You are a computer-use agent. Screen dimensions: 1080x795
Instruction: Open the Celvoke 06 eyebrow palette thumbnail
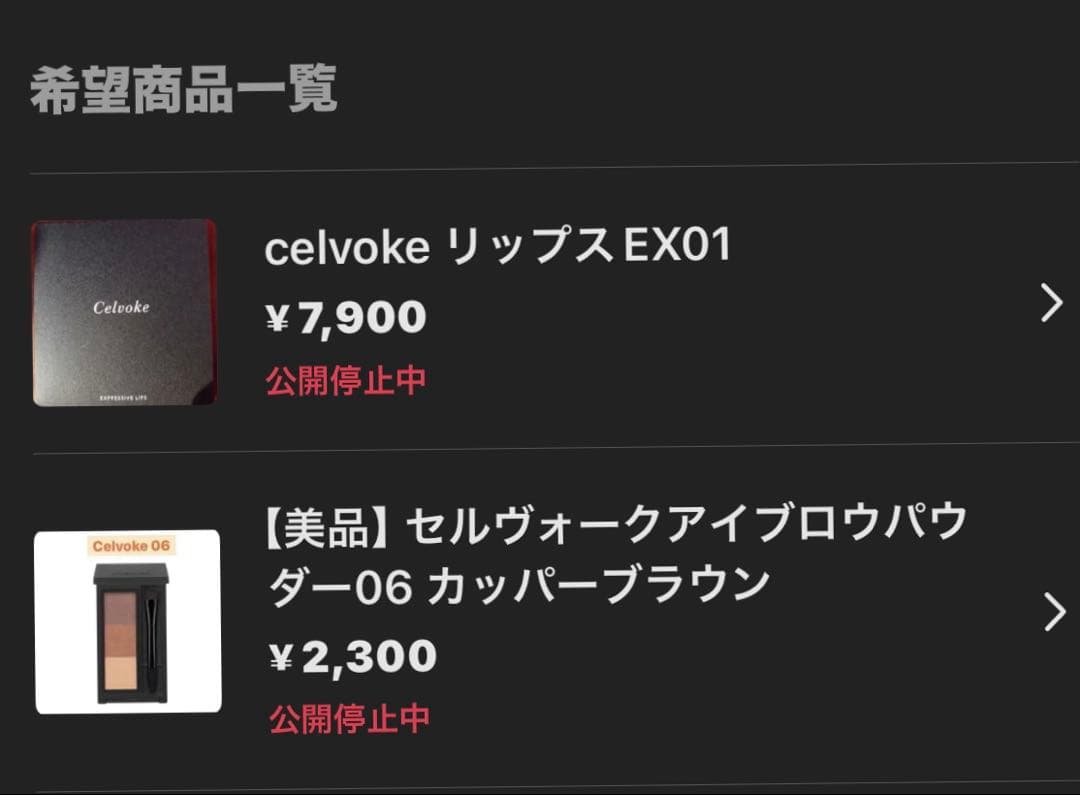(128, 621)
